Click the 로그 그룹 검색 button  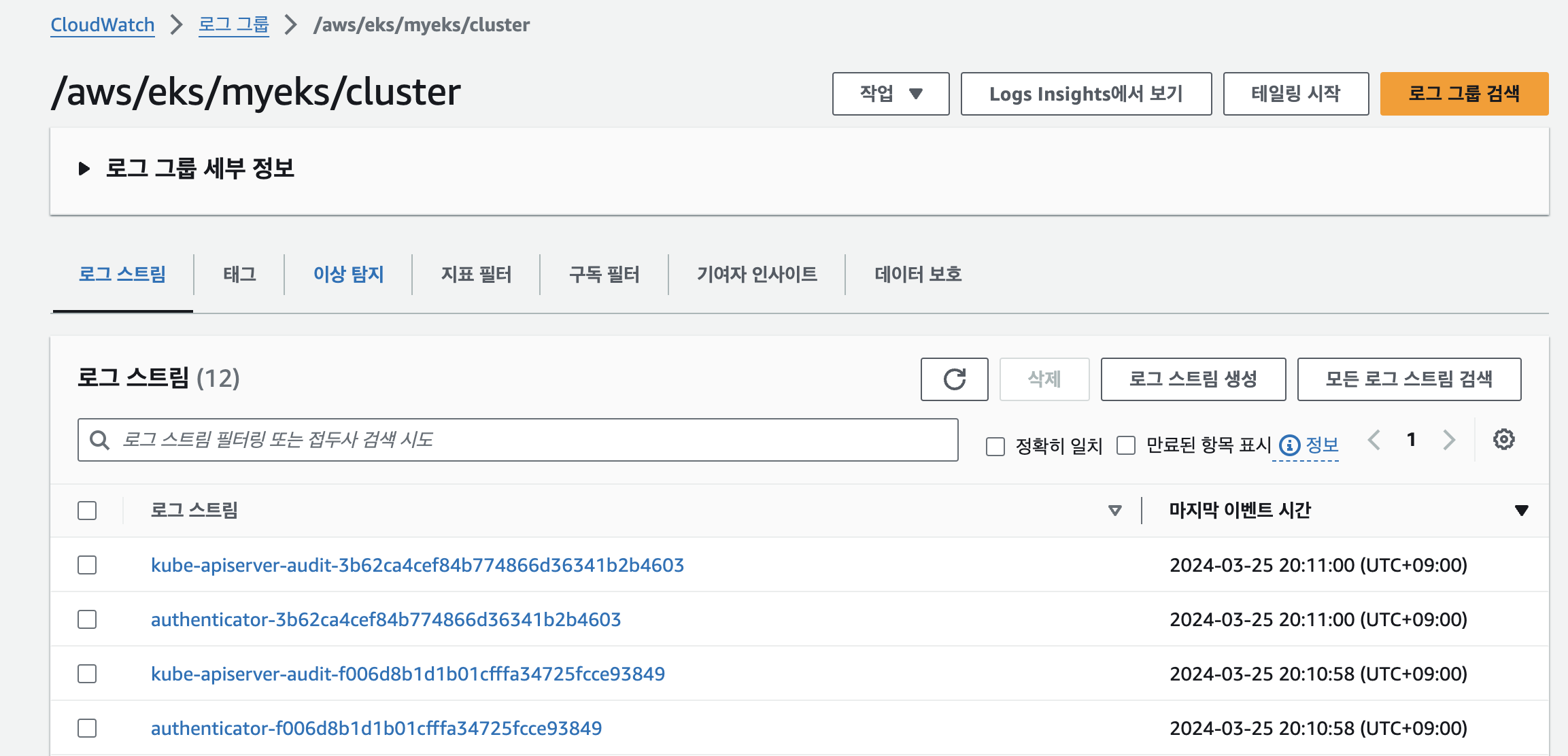[1463, 94]
